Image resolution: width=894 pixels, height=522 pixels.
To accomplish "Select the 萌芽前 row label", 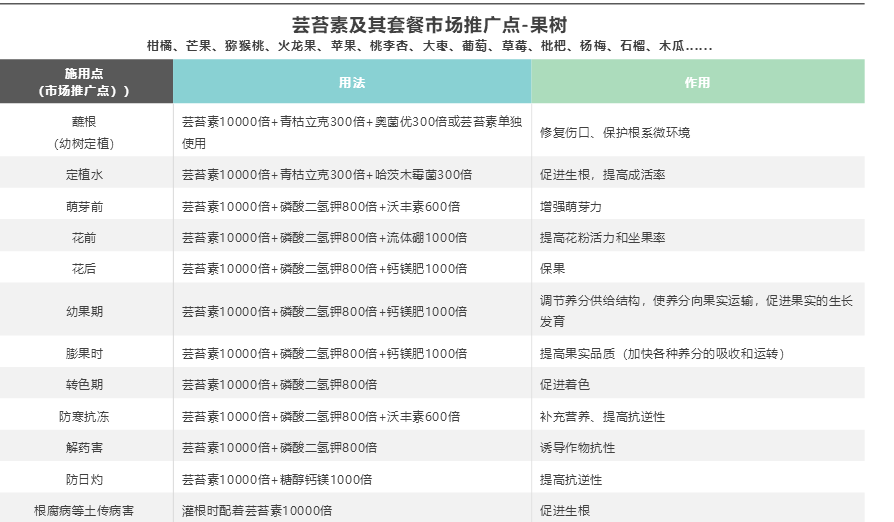I will [84, 206].
